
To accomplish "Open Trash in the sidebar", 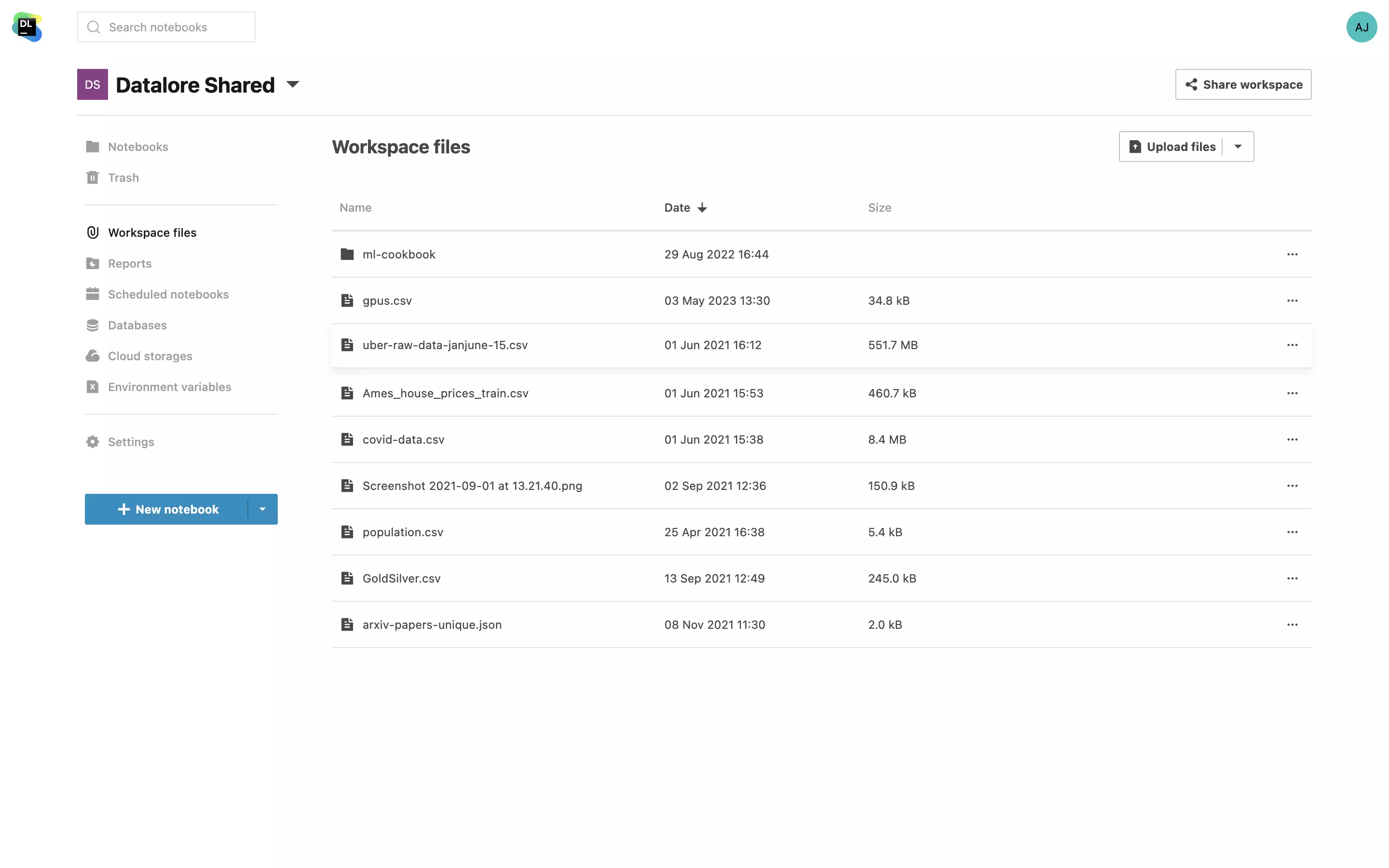I will point(123,178).
